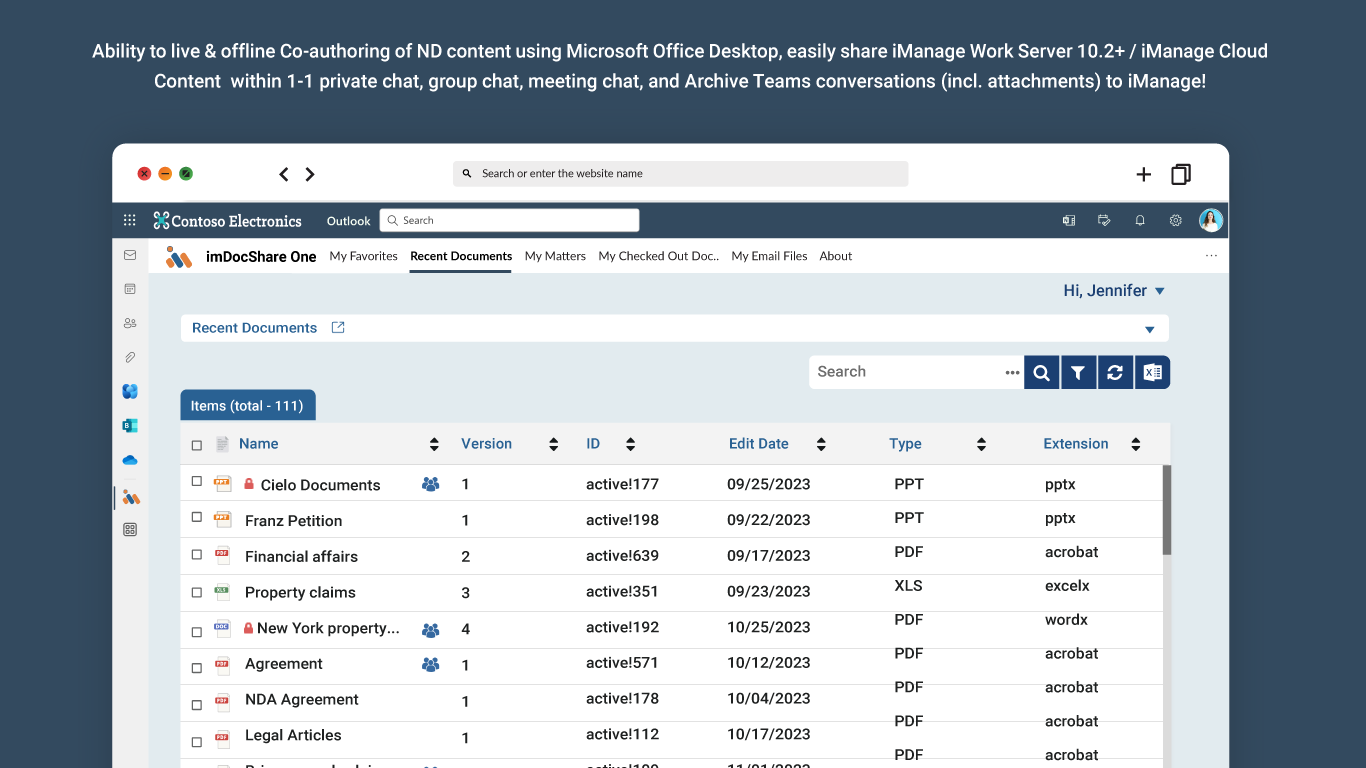Screen dimensions: 1366x768
Task: Open OneDrive from the sidebar
Action: pos(130,460)
